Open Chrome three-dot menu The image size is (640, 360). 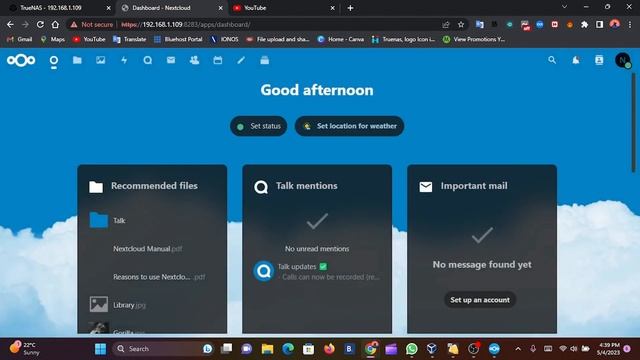(x=630, y=24)
